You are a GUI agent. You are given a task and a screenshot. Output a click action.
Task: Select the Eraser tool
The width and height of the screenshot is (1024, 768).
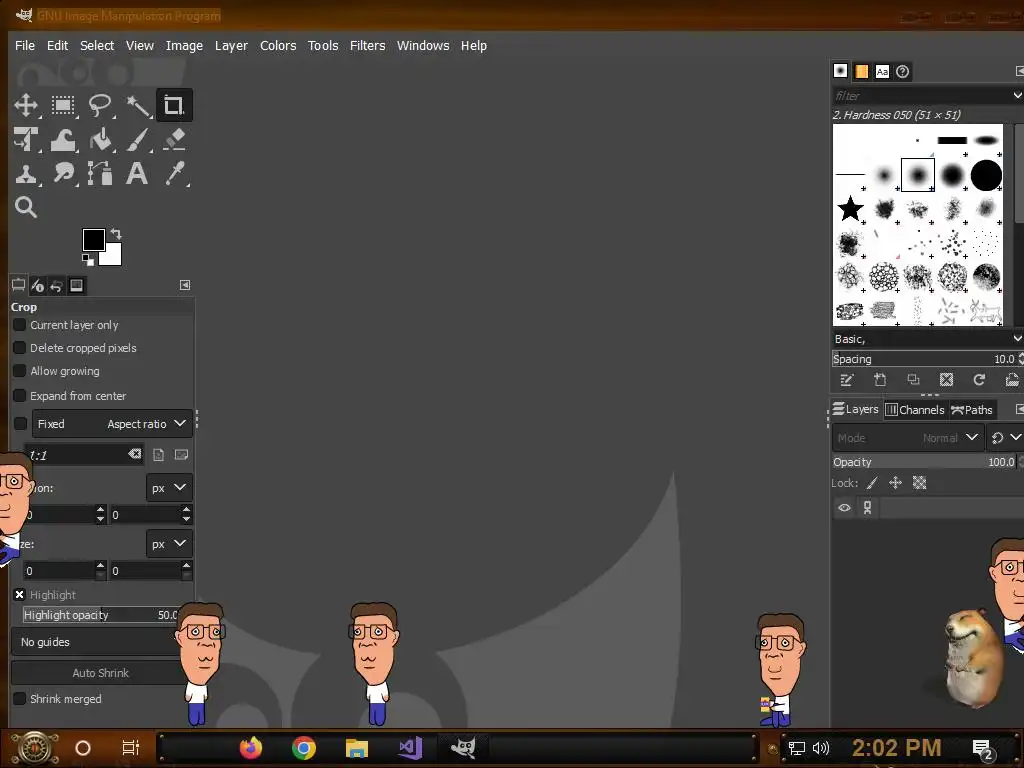point(174,140)
